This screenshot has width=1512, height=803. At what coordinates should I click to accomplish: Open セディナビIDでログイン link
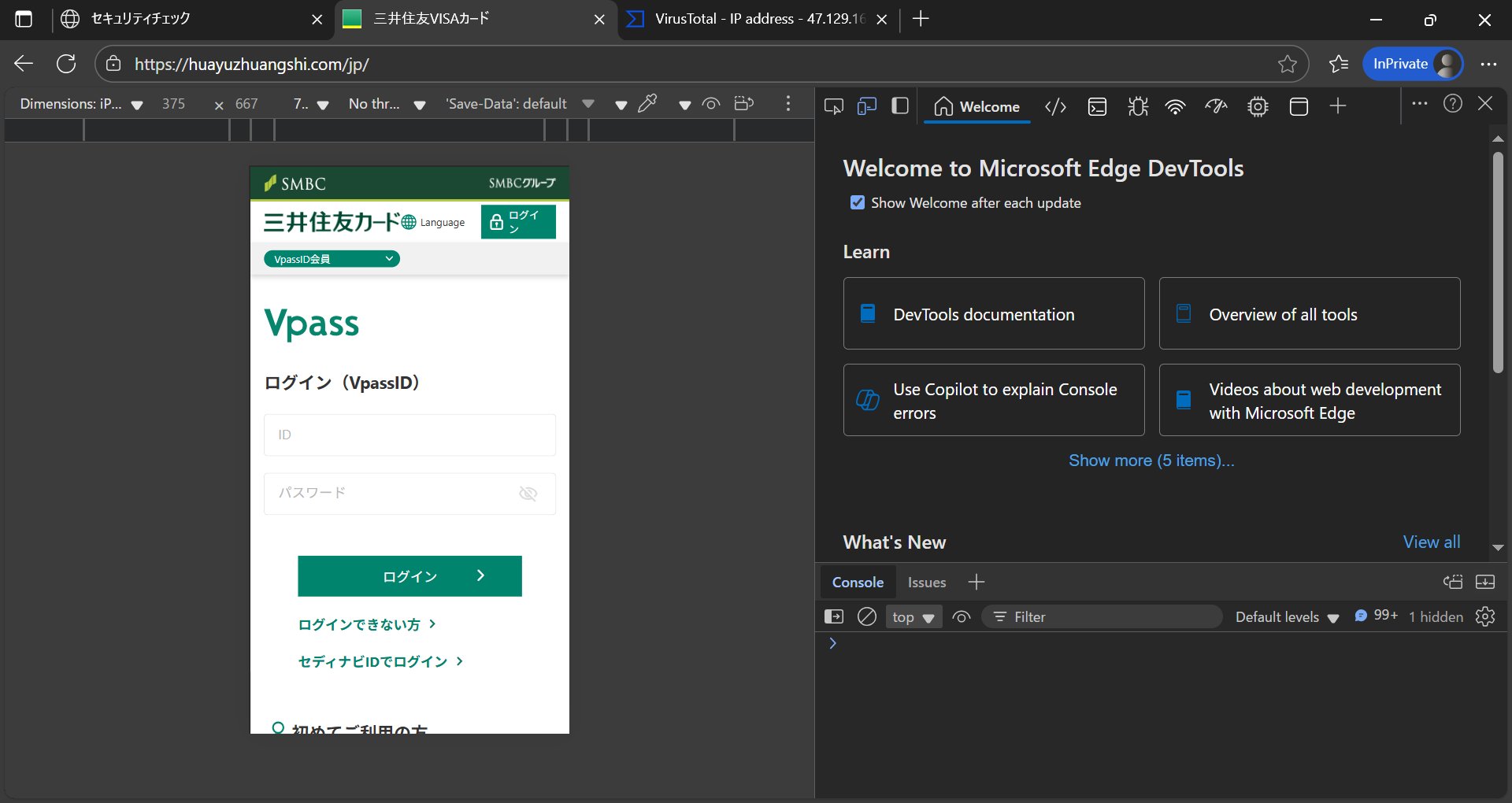381,661
